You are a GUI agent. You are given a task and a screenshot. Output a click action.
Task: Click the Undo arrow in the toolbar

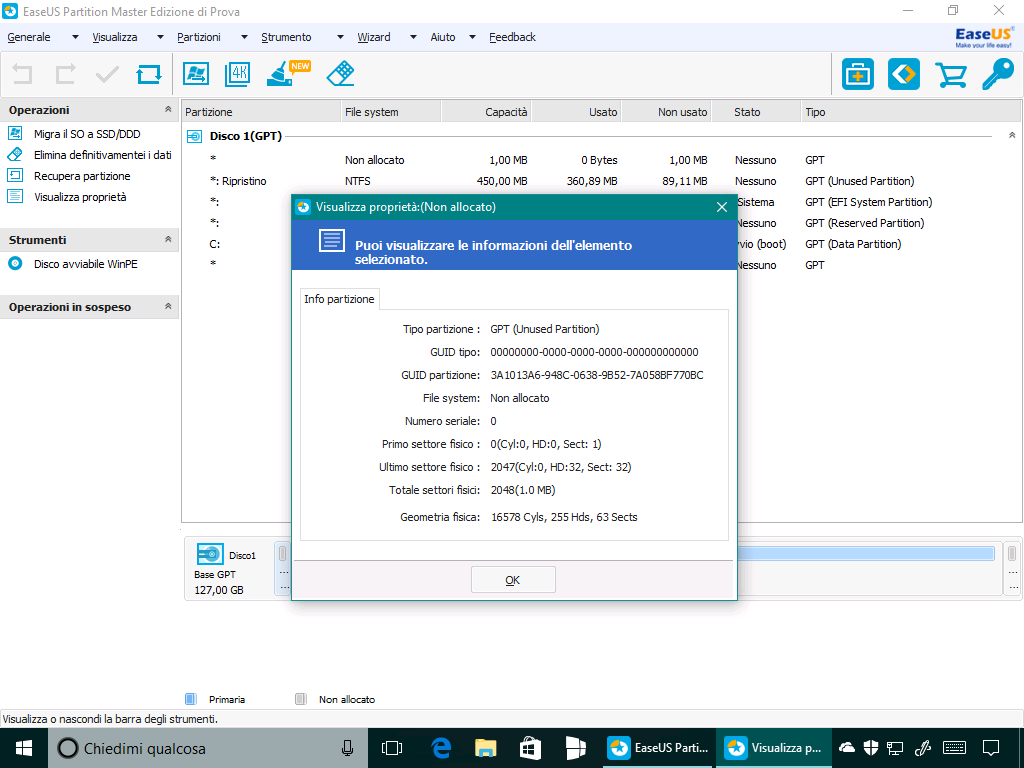tap(22, 74)
